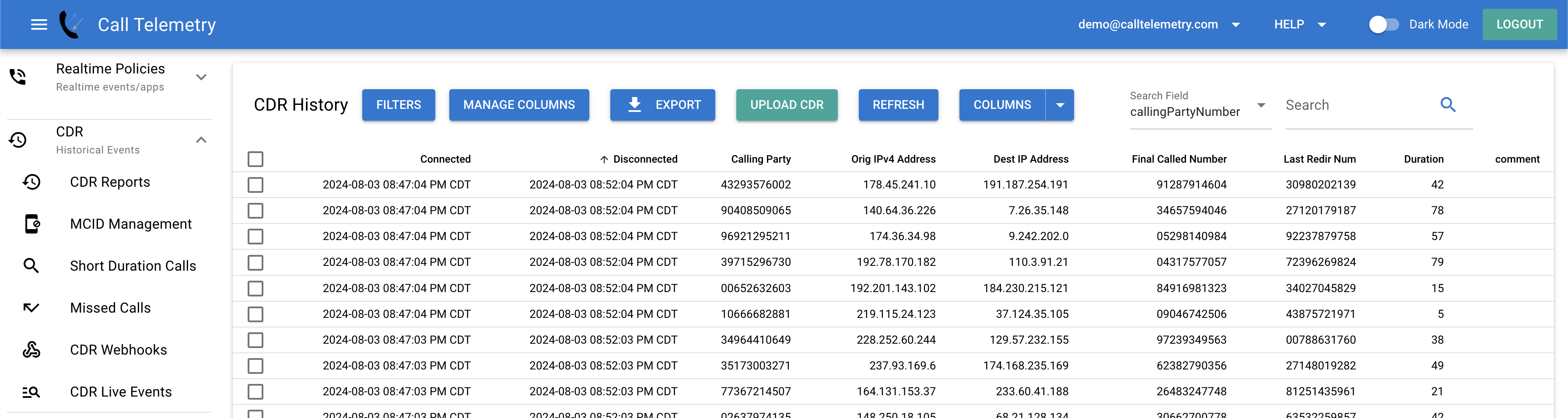Click the Missed Calls arrow icon
1568x418 pixels.
coord(31,308)
